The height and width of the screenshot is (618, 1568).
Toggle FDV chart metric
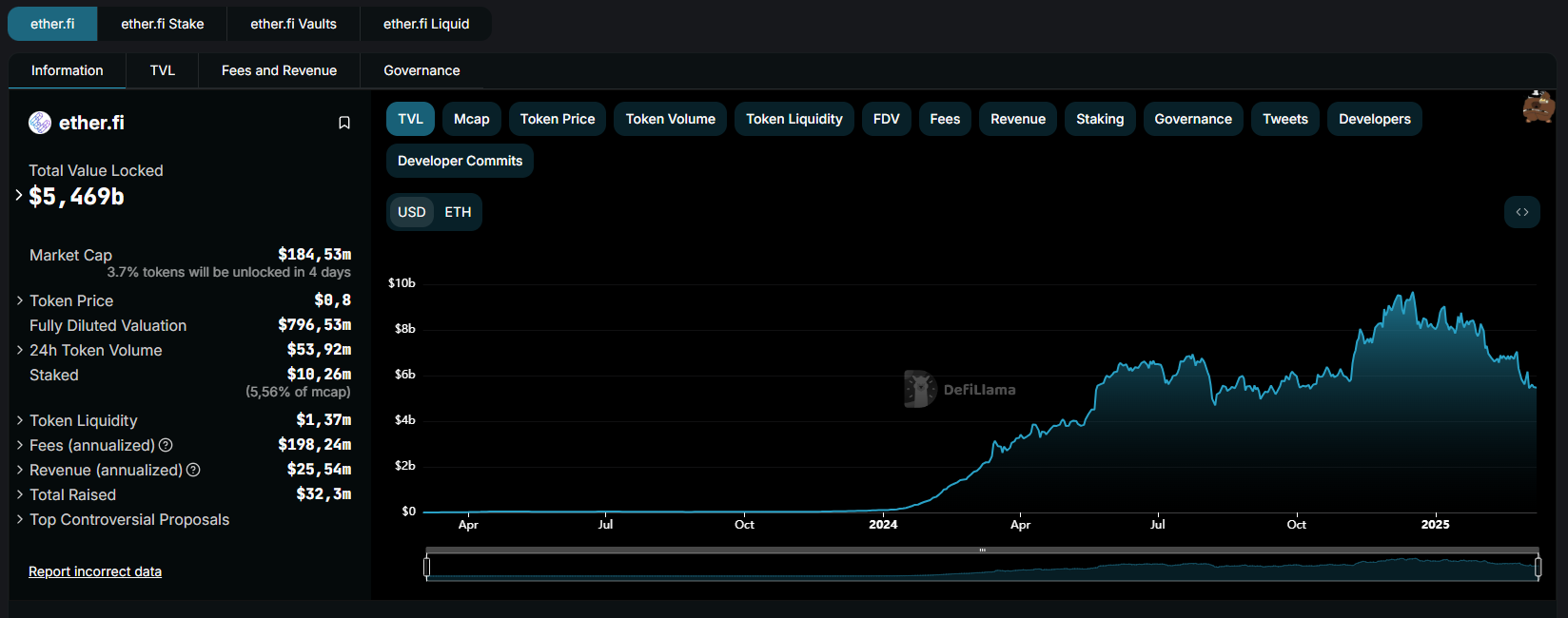pos(886,119)
